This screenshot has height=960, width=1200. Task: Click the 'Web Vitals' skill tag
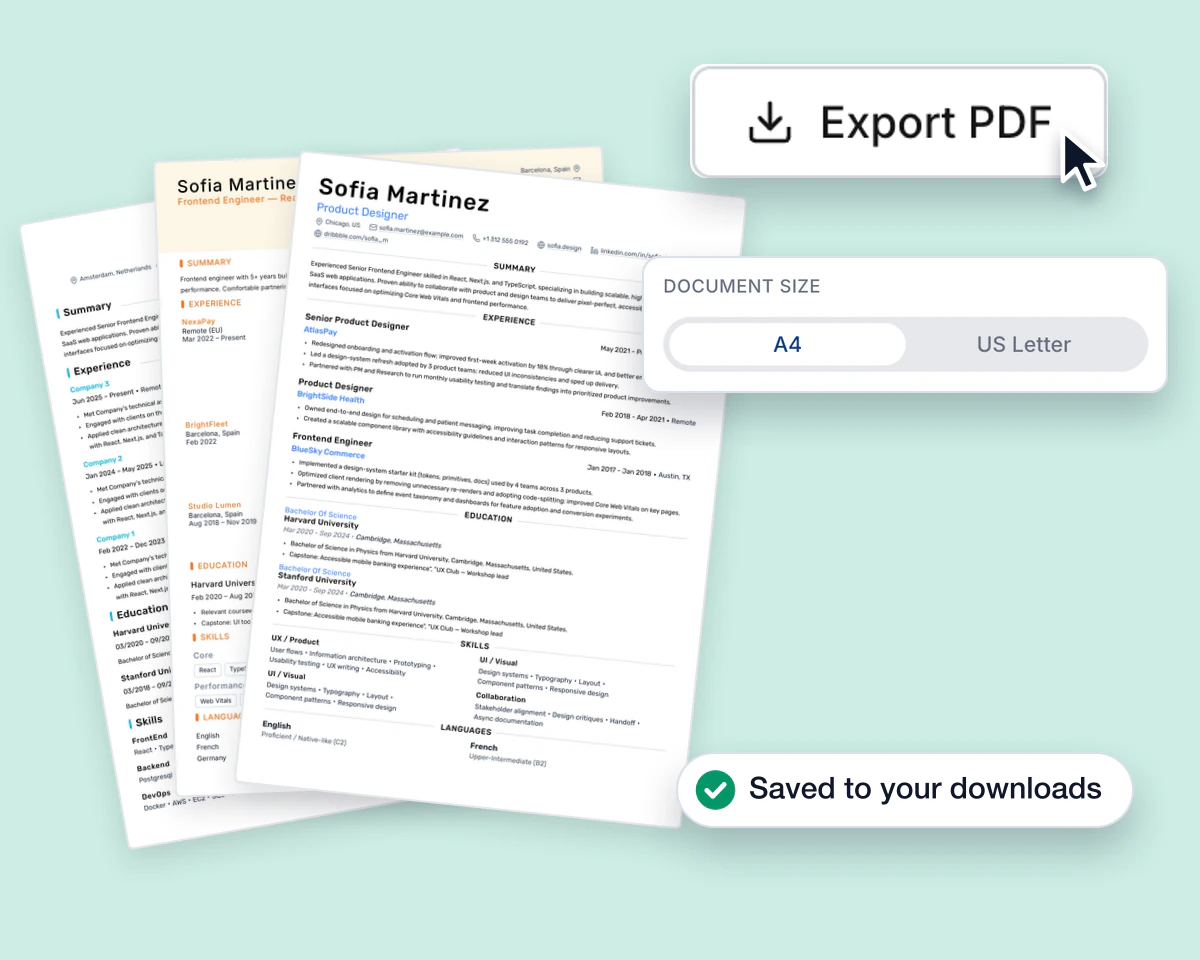coord(214,701)
